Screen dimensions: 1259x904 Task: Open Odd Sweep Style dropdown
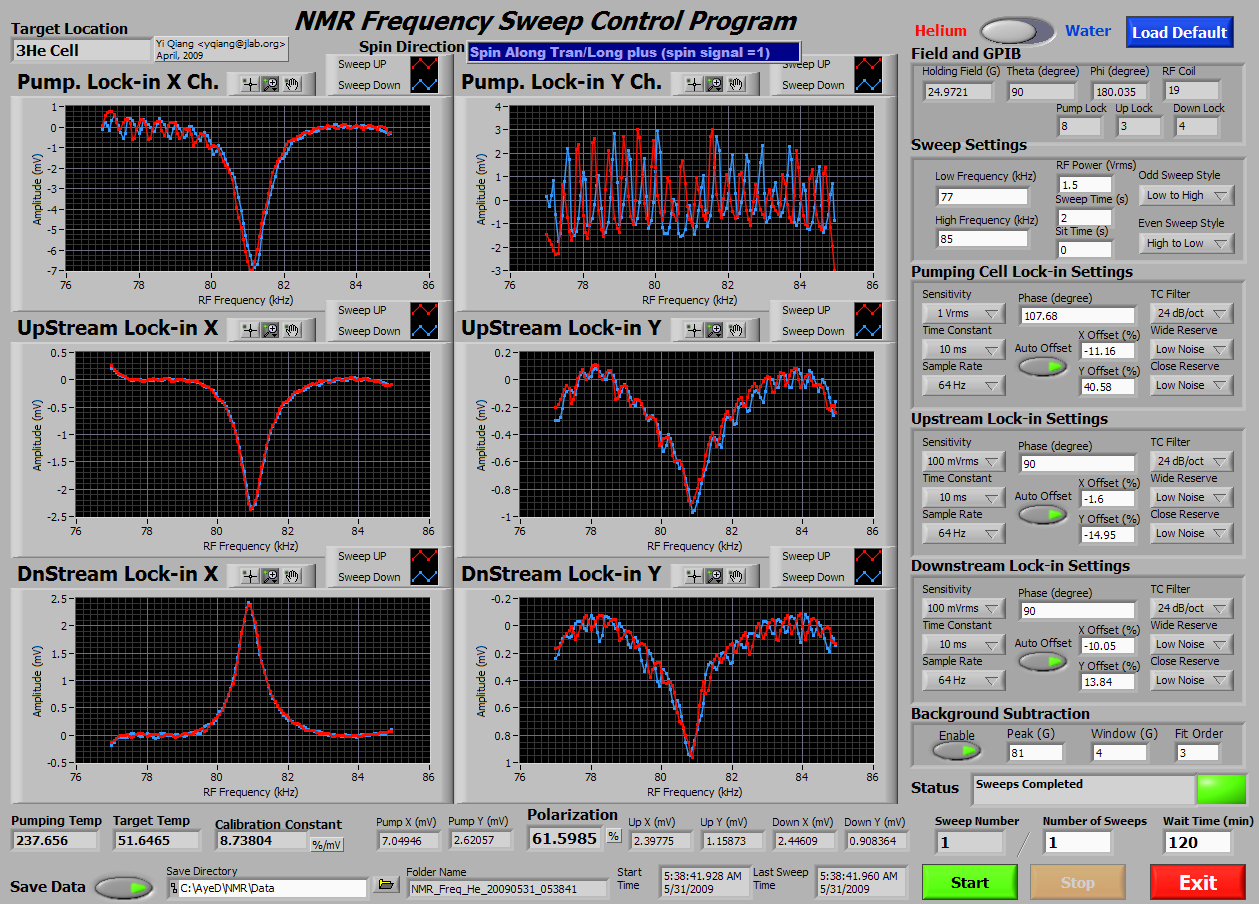coord(1186,195)
